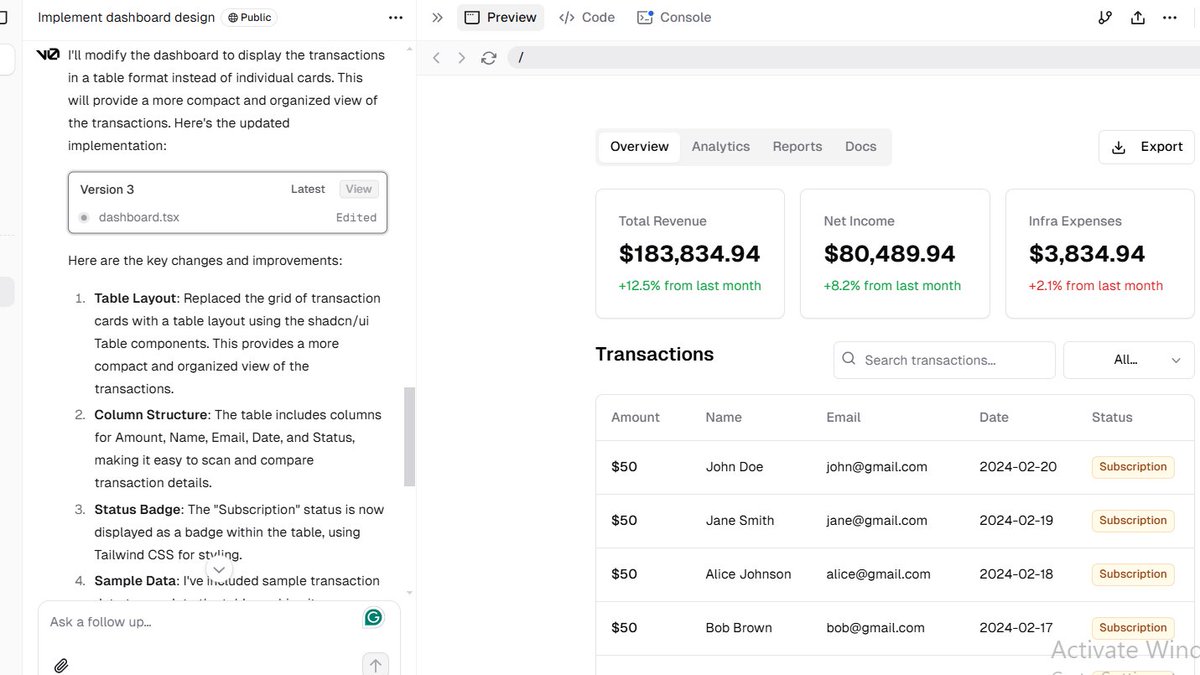
Task: Click the View button on Version 3
Action: click(358, 189)
